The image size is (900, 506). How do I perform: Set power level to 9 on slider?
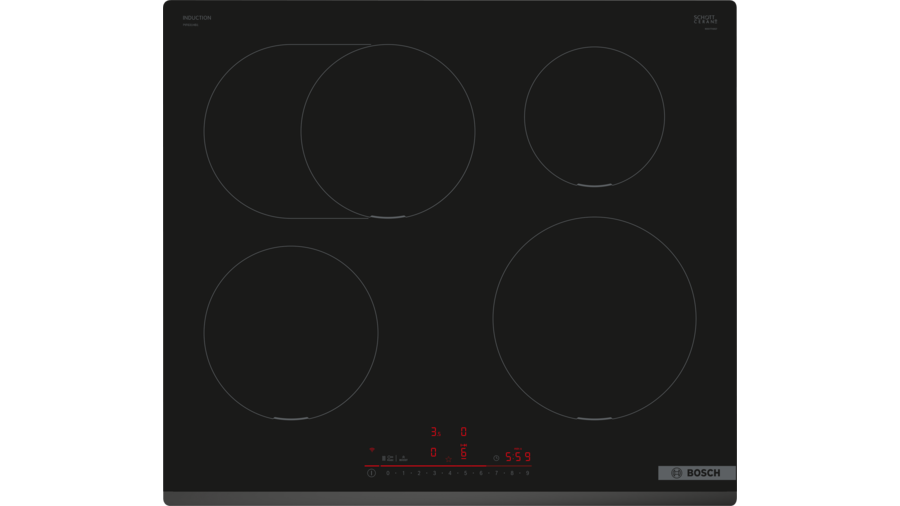click(527, 473)
